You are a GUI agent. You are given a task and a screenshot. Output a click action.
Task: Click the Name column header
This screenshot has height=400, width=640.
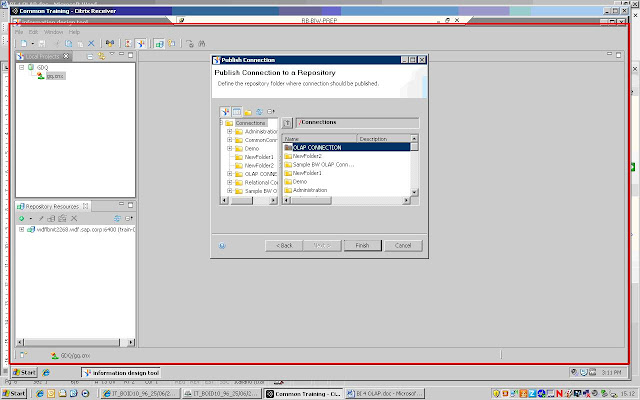[319, 139]
